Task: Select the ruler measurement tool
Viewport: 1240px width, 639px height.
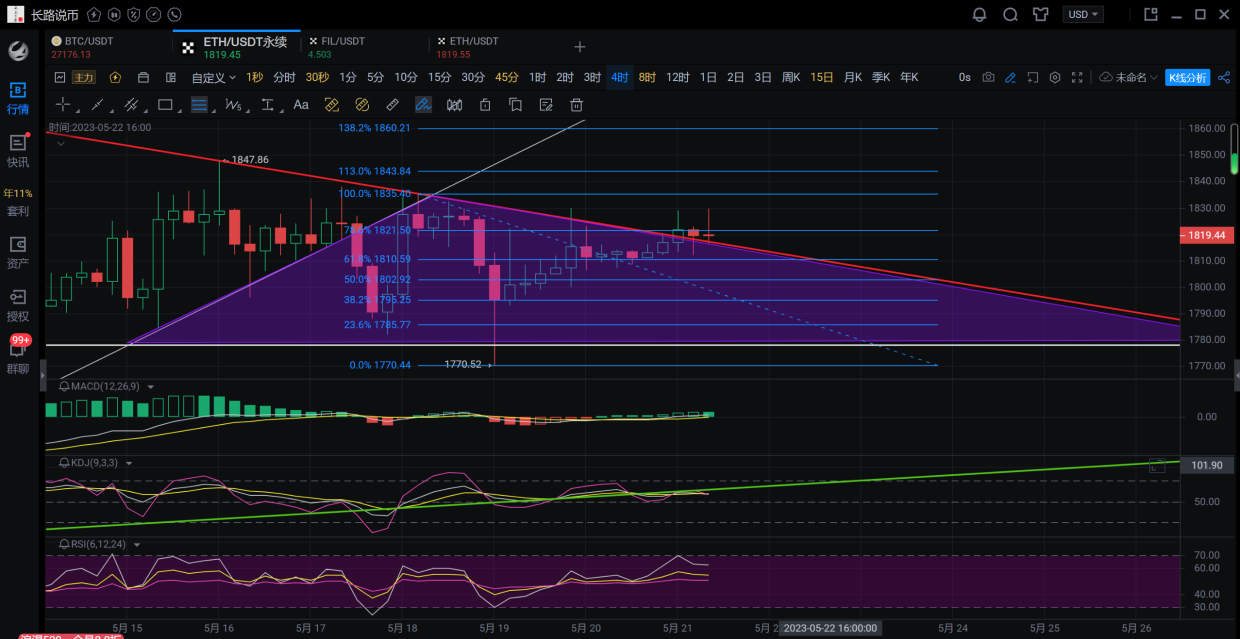Action: click(393, 104)
